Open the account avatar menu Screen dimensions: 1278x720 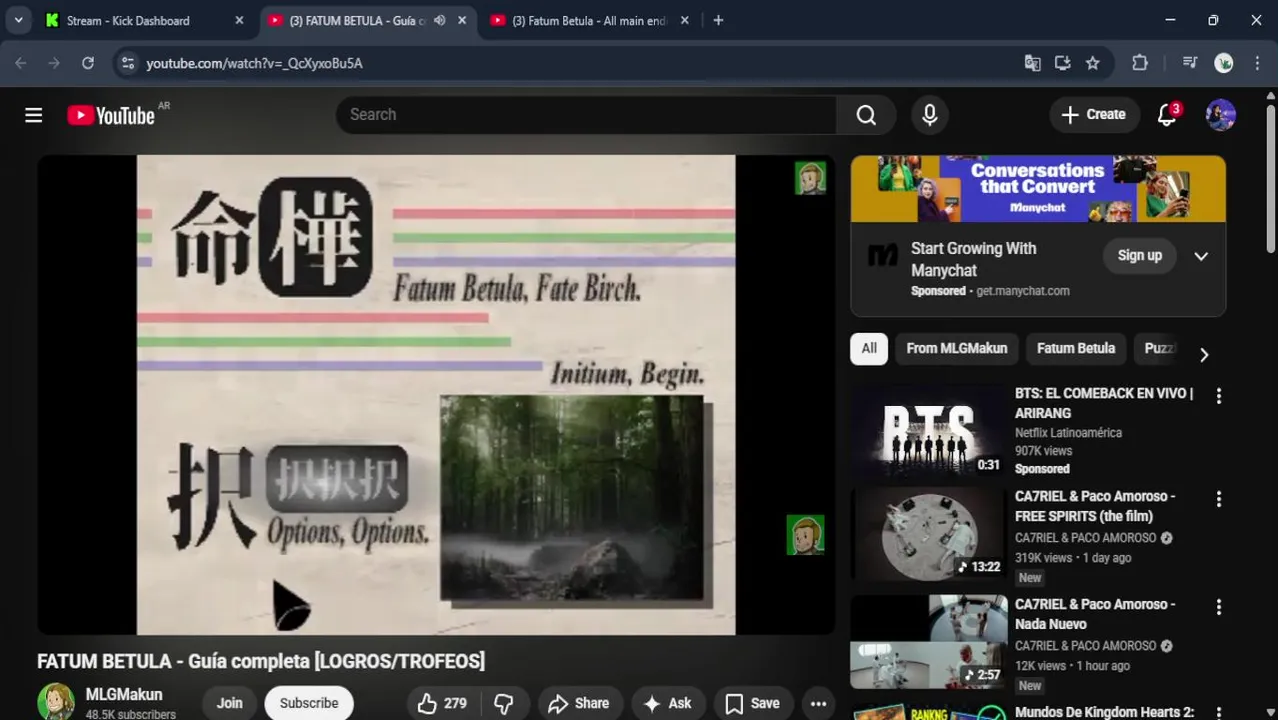click(1221, 115)
